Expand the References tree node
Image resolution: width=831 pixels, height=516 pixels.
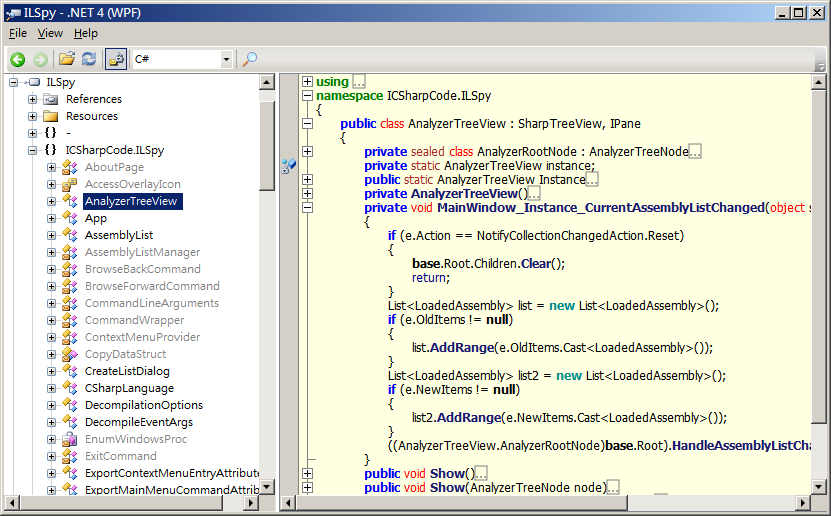coord(33,99)
